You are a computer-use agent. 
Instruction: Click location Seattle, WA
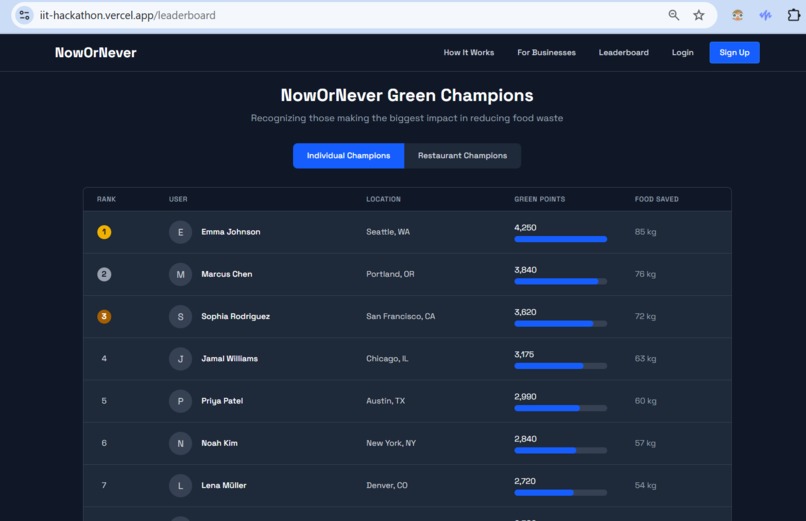(x=388, y=232)
